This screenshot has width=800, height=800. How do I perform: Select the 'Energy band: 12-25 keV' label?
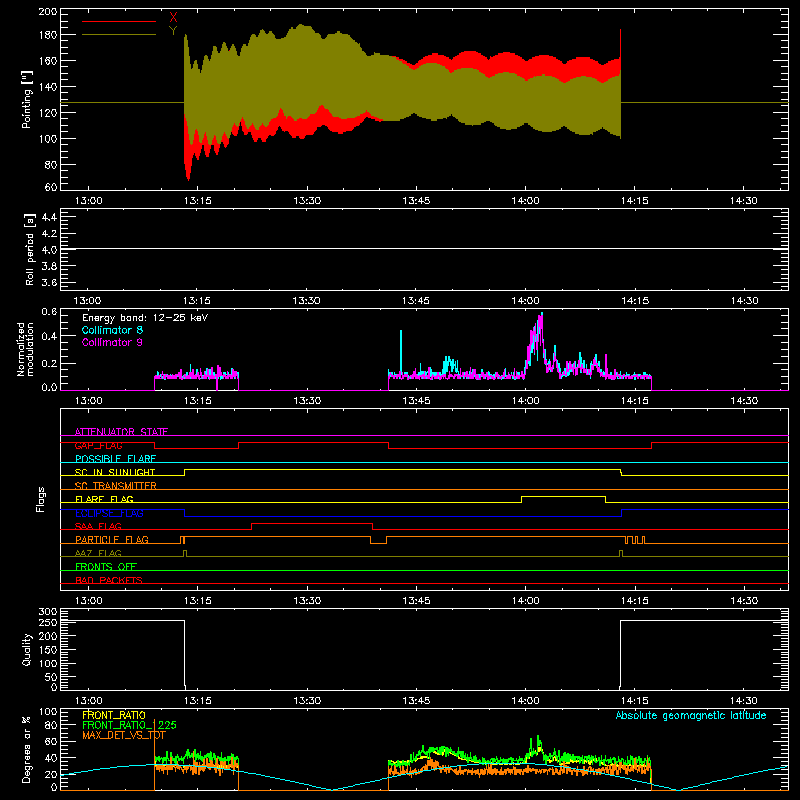click(x=145, y=318)
